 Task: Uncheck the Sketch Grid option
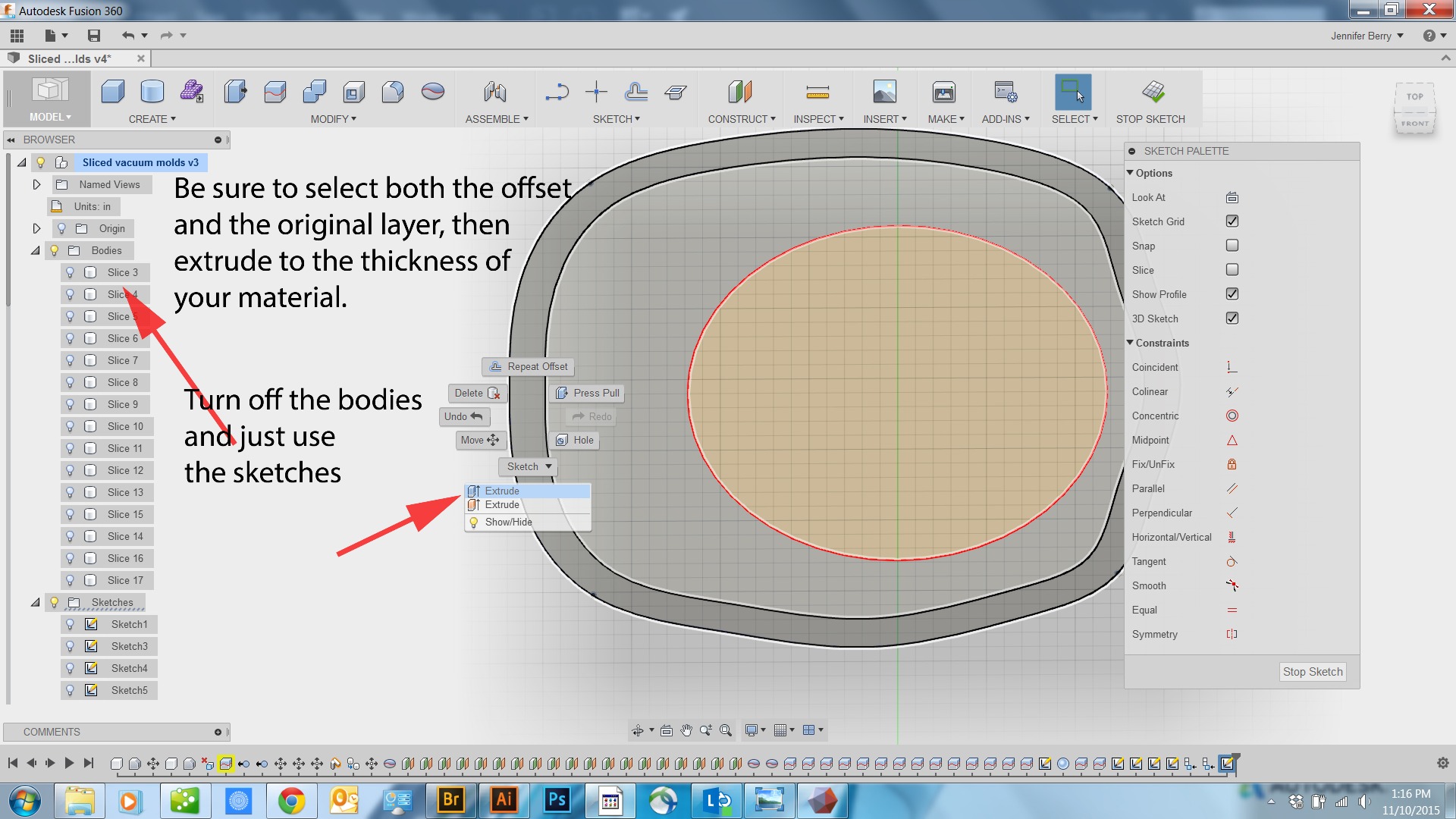pyautogui.click(x=1232, y=221)
